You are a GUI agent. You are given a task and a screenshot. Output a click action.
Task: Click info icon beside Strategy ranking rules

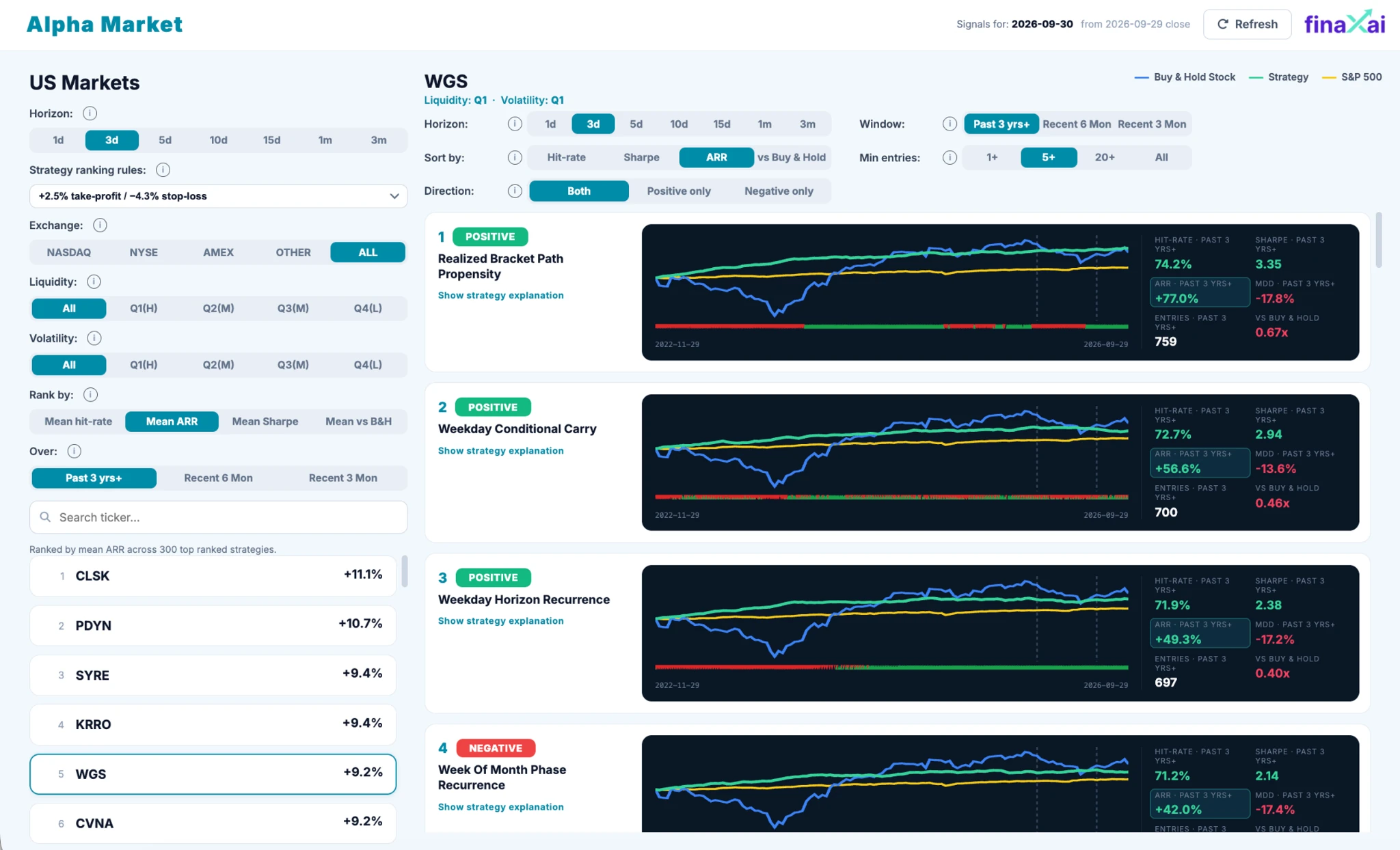163,170
